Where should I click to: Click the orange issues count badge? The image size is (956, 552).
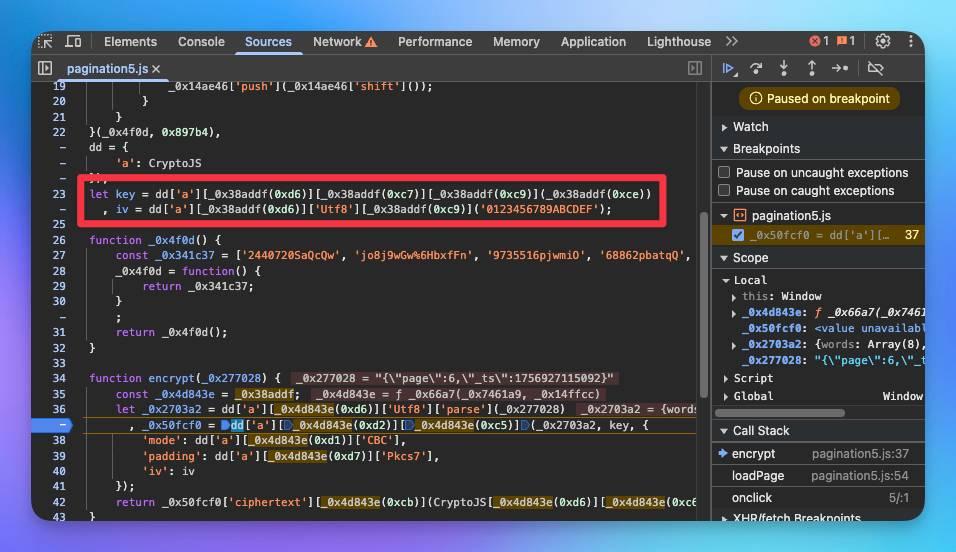pyautogui.click(x=846, y=41)
